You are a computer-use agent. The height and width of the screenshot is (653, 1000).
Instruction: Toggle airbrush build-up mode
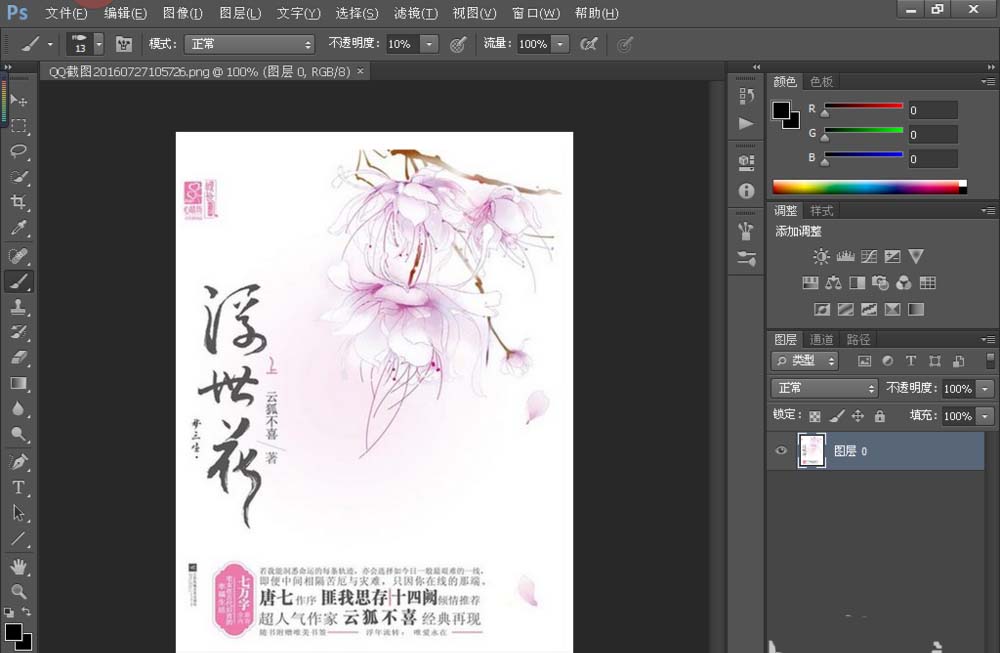(589, 44)
